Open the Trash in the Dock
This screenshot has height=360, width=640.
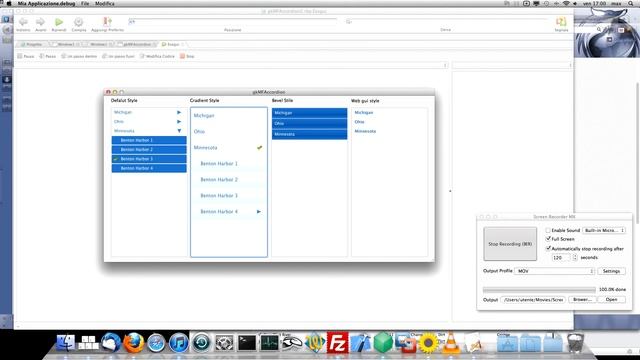(x=576, y=342)
